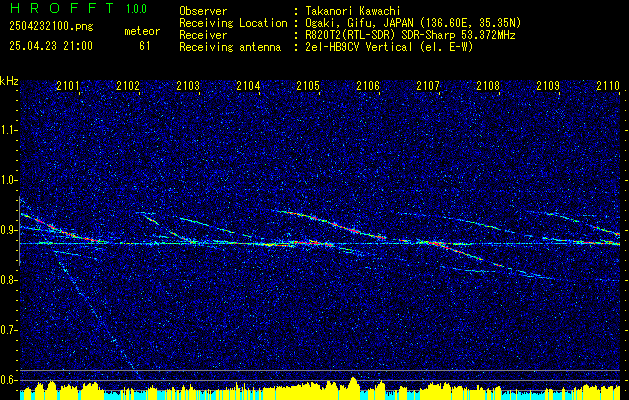Click the 0.8 kHz axis label
Screen dimensions: 629x400
click(x=9, y=280)
